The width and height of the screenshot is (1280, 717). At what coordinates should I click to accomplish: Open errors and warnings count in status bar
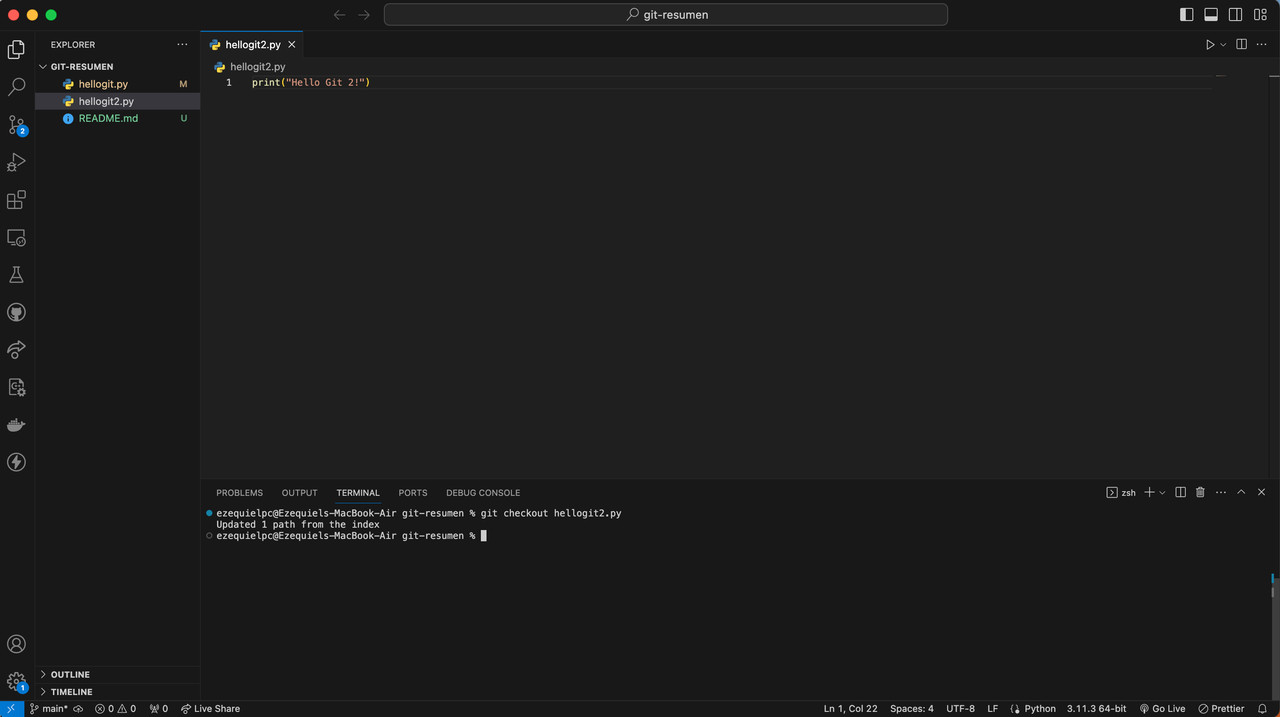(115, 709)
